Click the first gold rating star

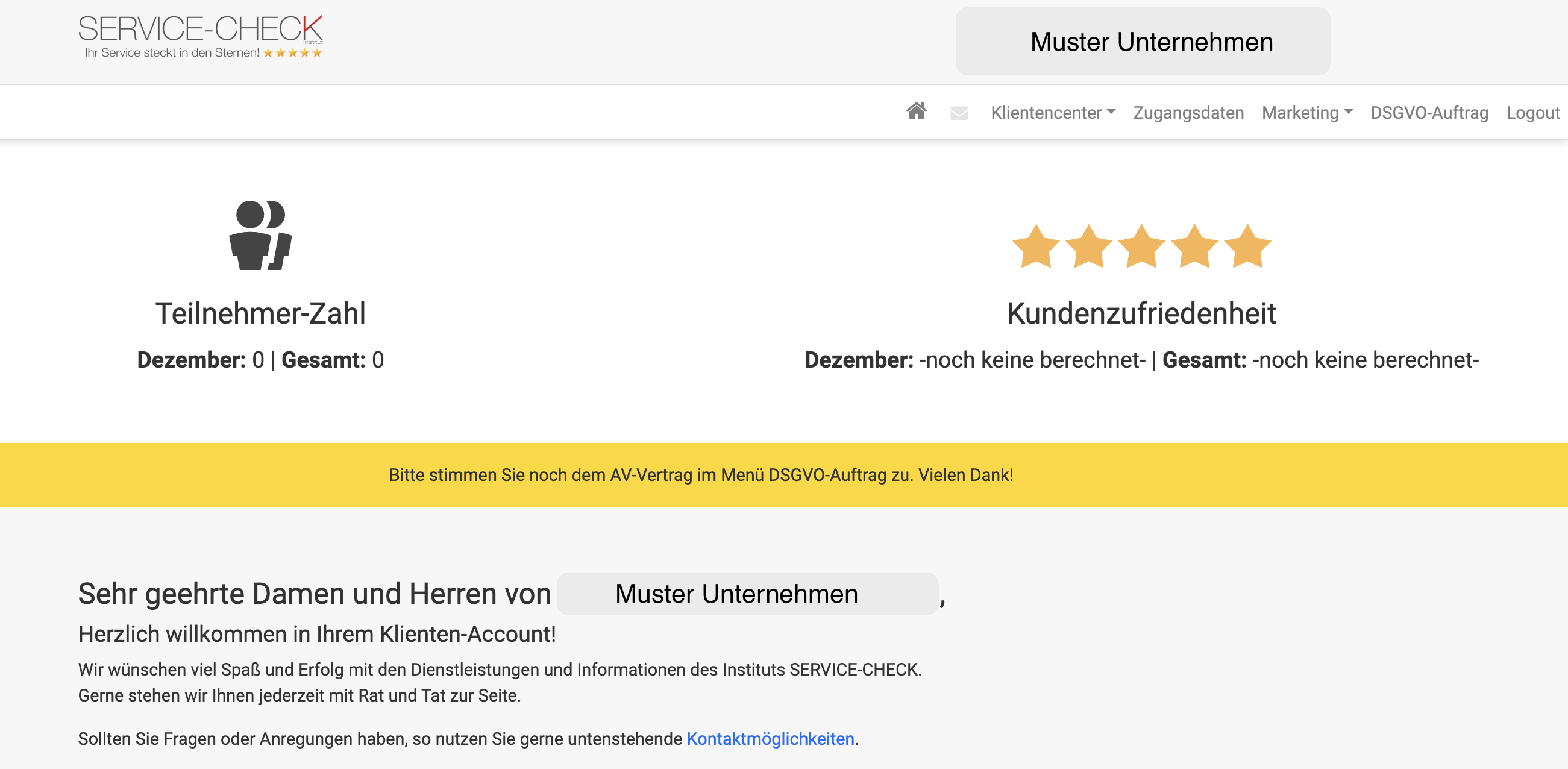(1035, 246)
